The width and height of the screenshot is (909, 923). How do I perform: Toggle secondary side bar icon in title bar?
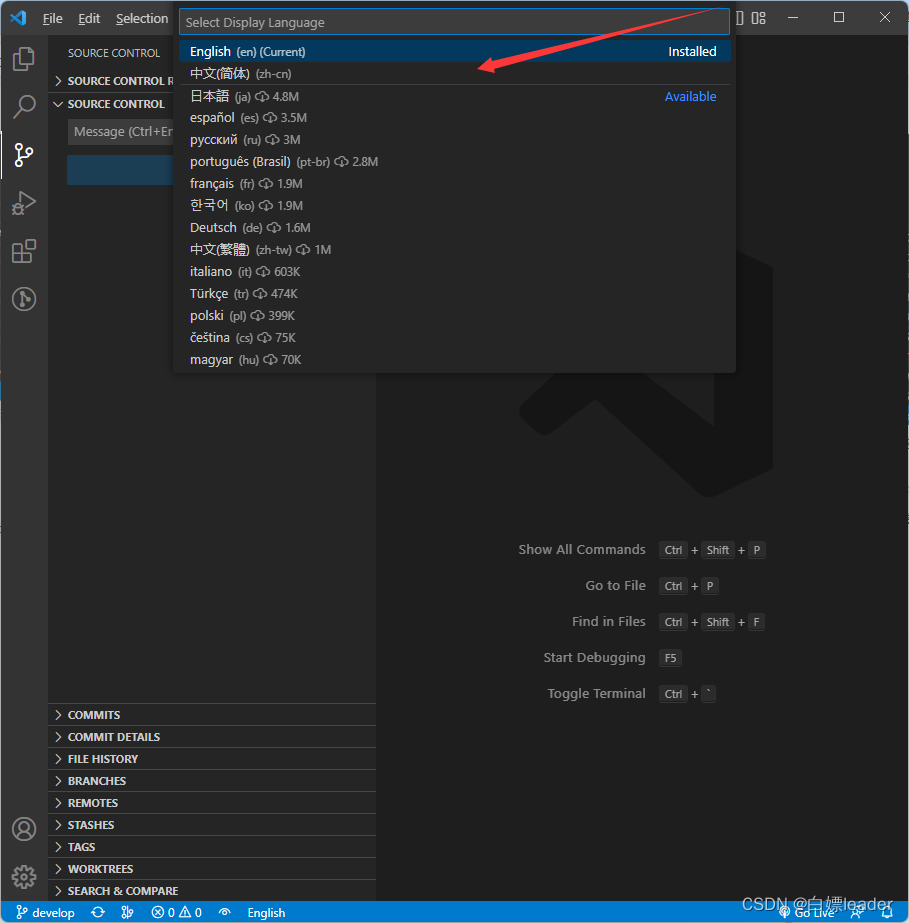739,18
